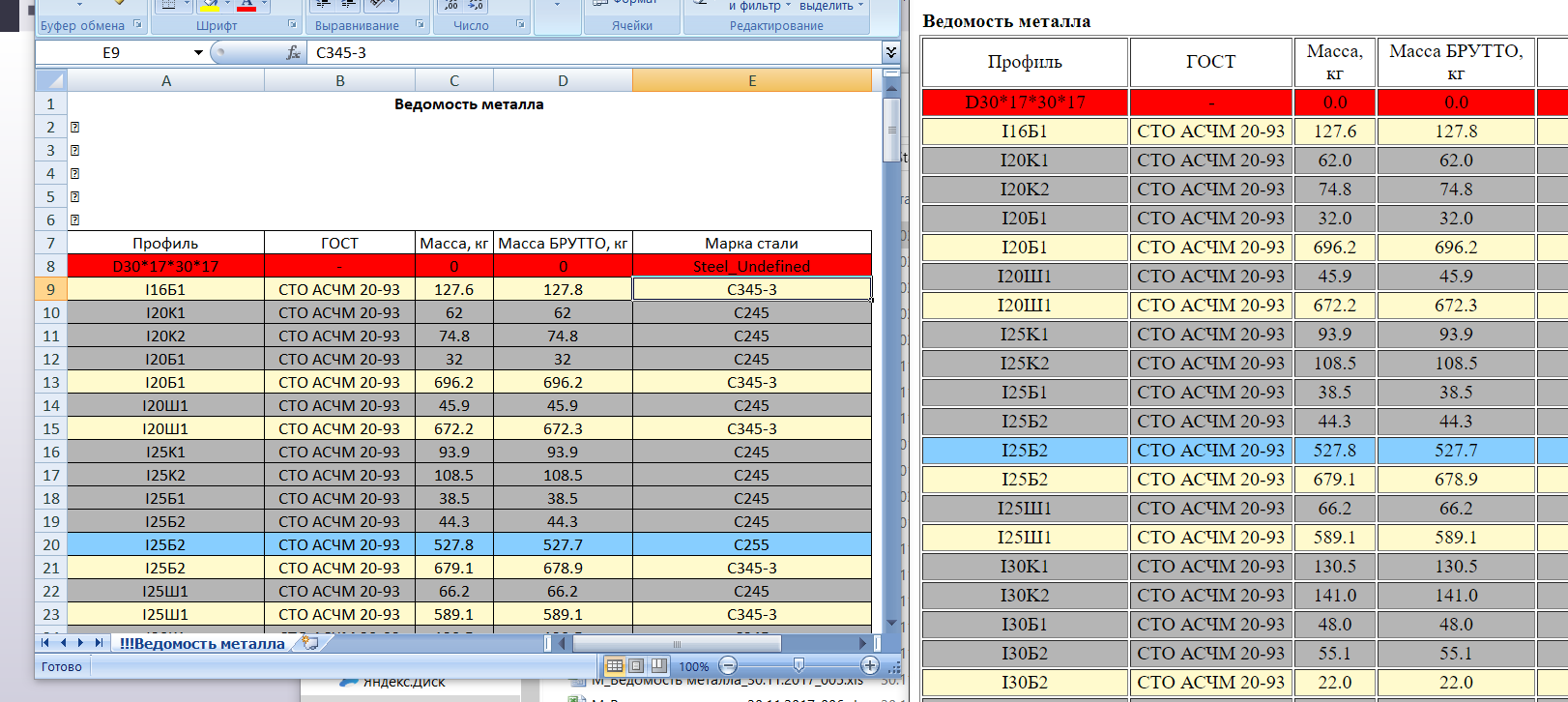1568x702 pixels.
Task: Open the Name Box dropdown
Action: (x=198, y=53)
